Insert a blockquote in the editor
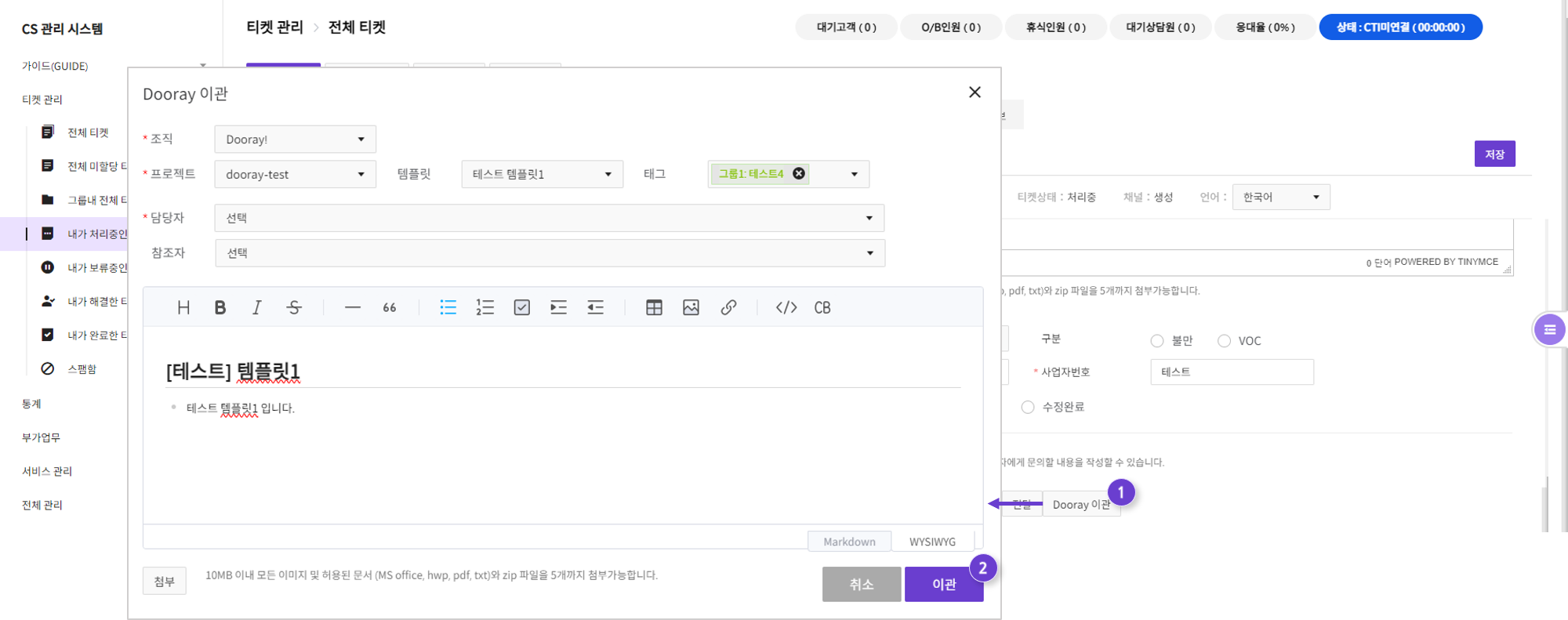Image resolution: width=1568 pixels, height=620 pixels. [x=390, y=307]
